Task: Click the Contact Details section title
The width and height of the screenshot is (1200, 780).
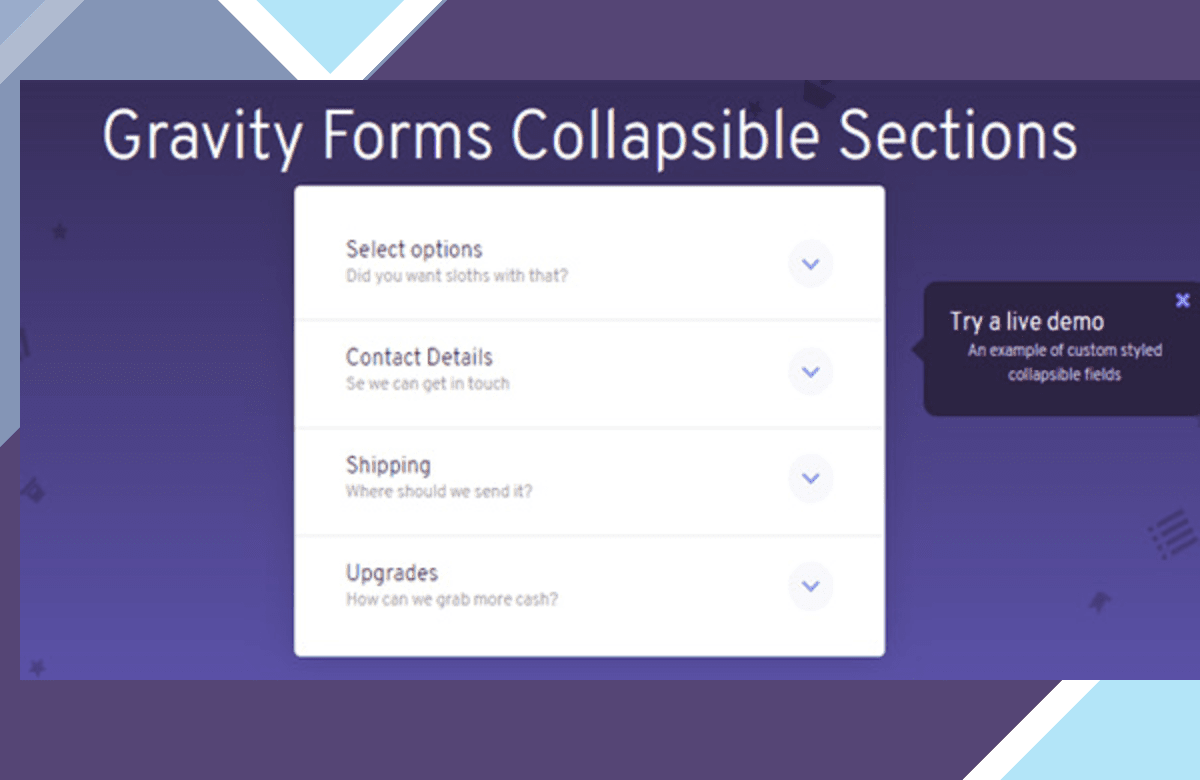Action: click(x=419, y=357)
